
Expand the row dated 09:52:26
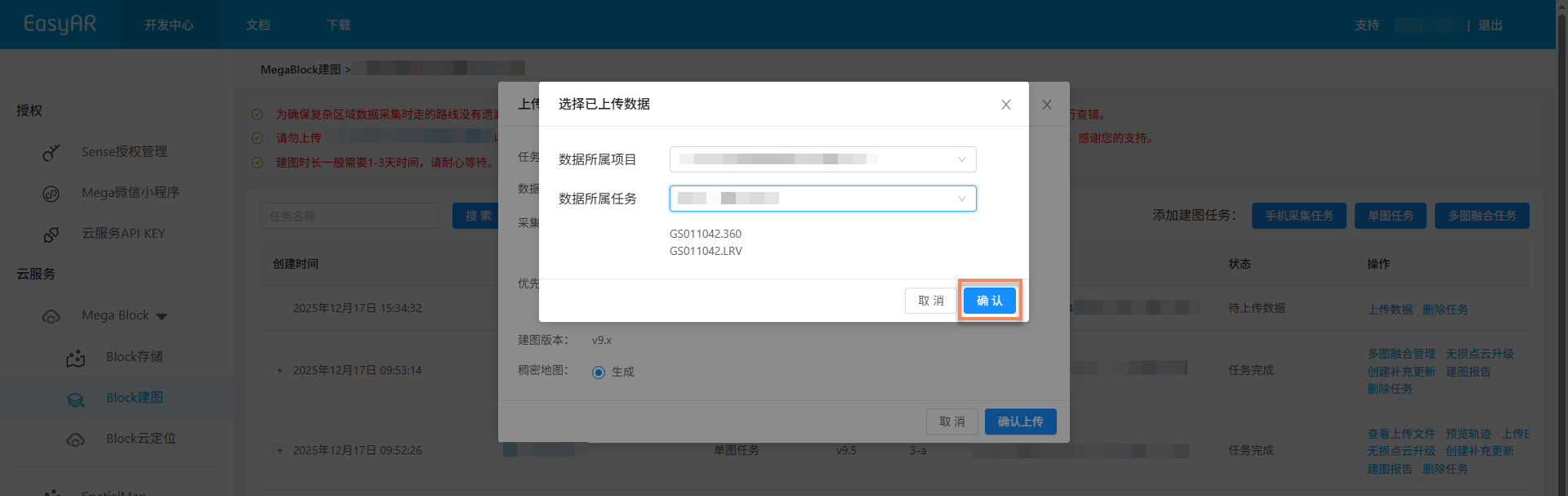tap(279, 450)
